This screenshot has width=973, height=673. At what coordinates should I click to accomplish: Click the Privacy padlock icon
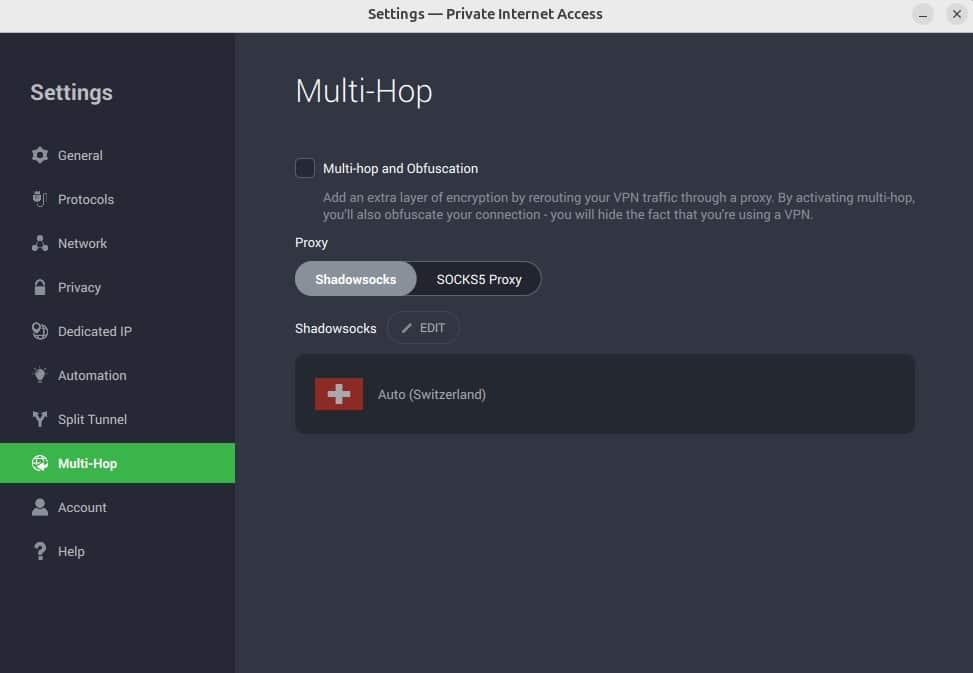coord(40,287)
